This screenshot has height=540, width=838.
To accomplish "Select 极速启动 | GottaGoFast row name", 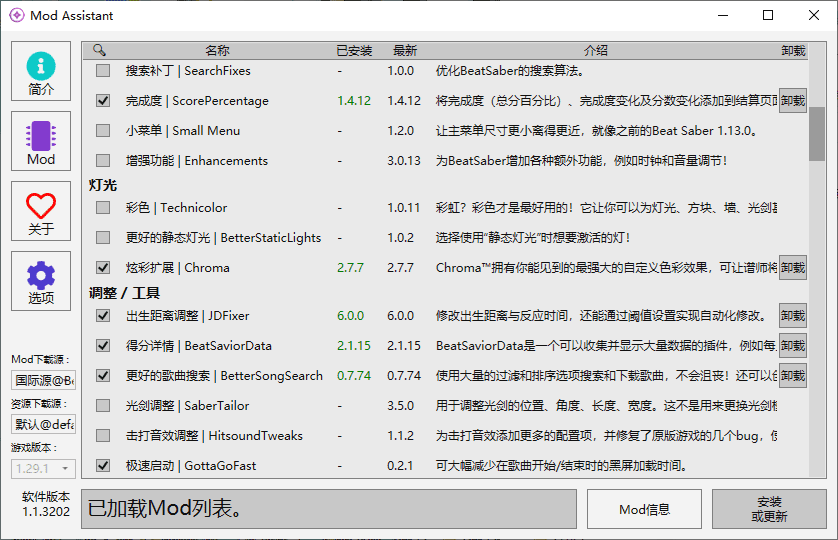I will (x=191, y=465).
